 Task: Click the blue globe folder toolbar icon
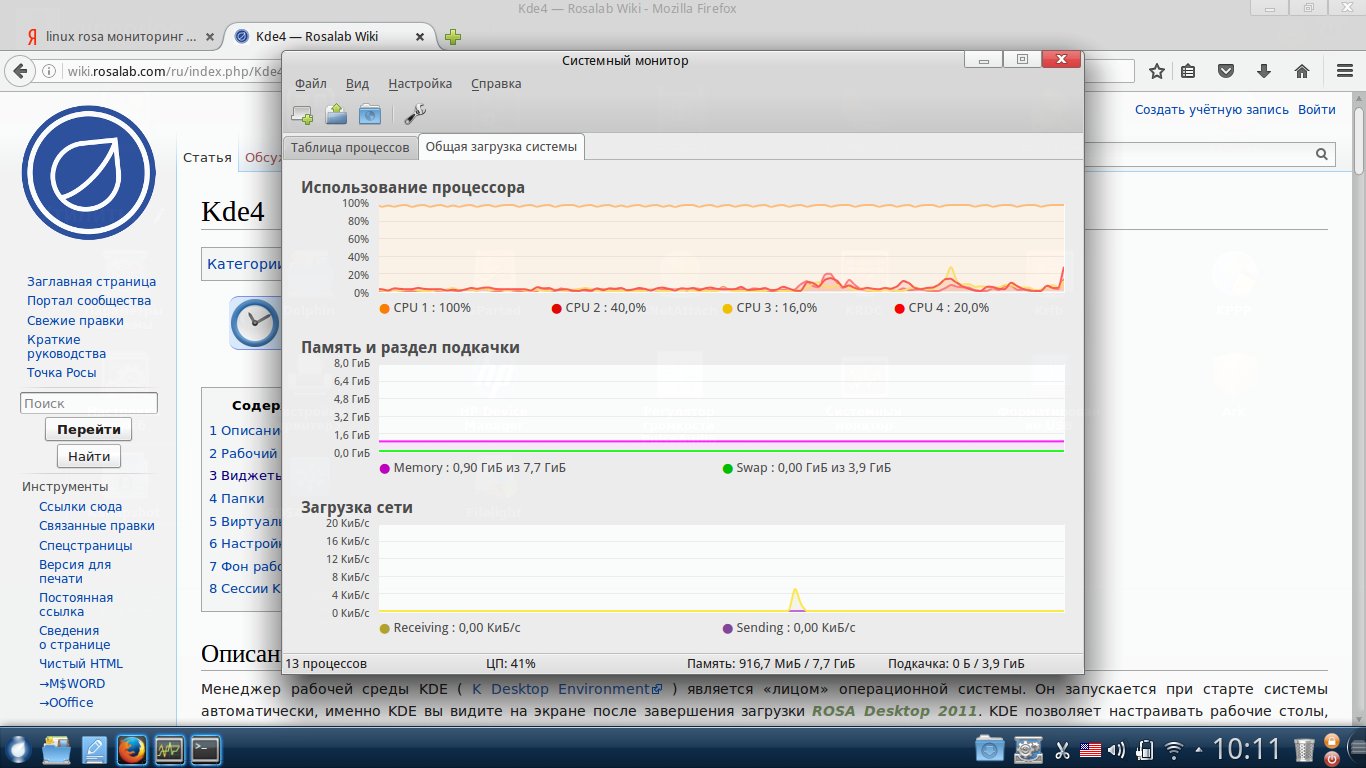[370, 114]
